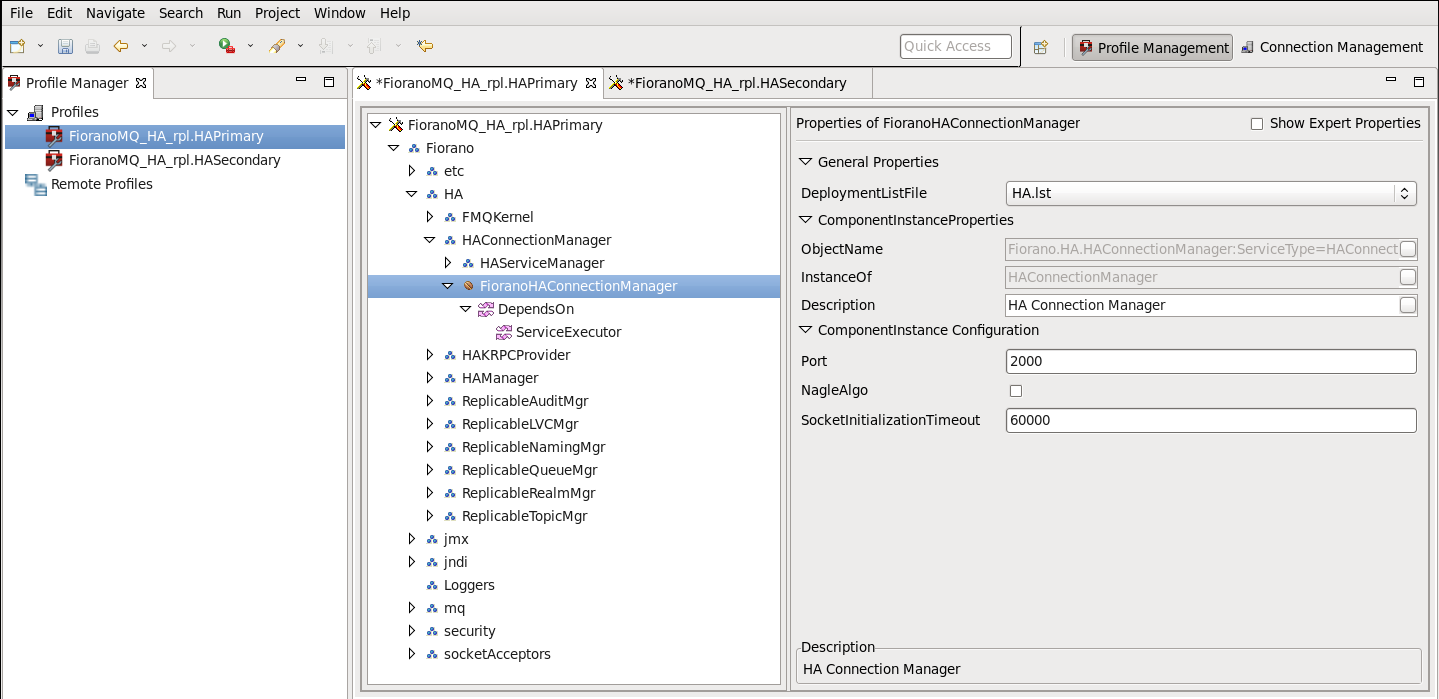Open the Navigate menu
The width and height of the screenshot is (1439, 699).
(x=115, y=13)
